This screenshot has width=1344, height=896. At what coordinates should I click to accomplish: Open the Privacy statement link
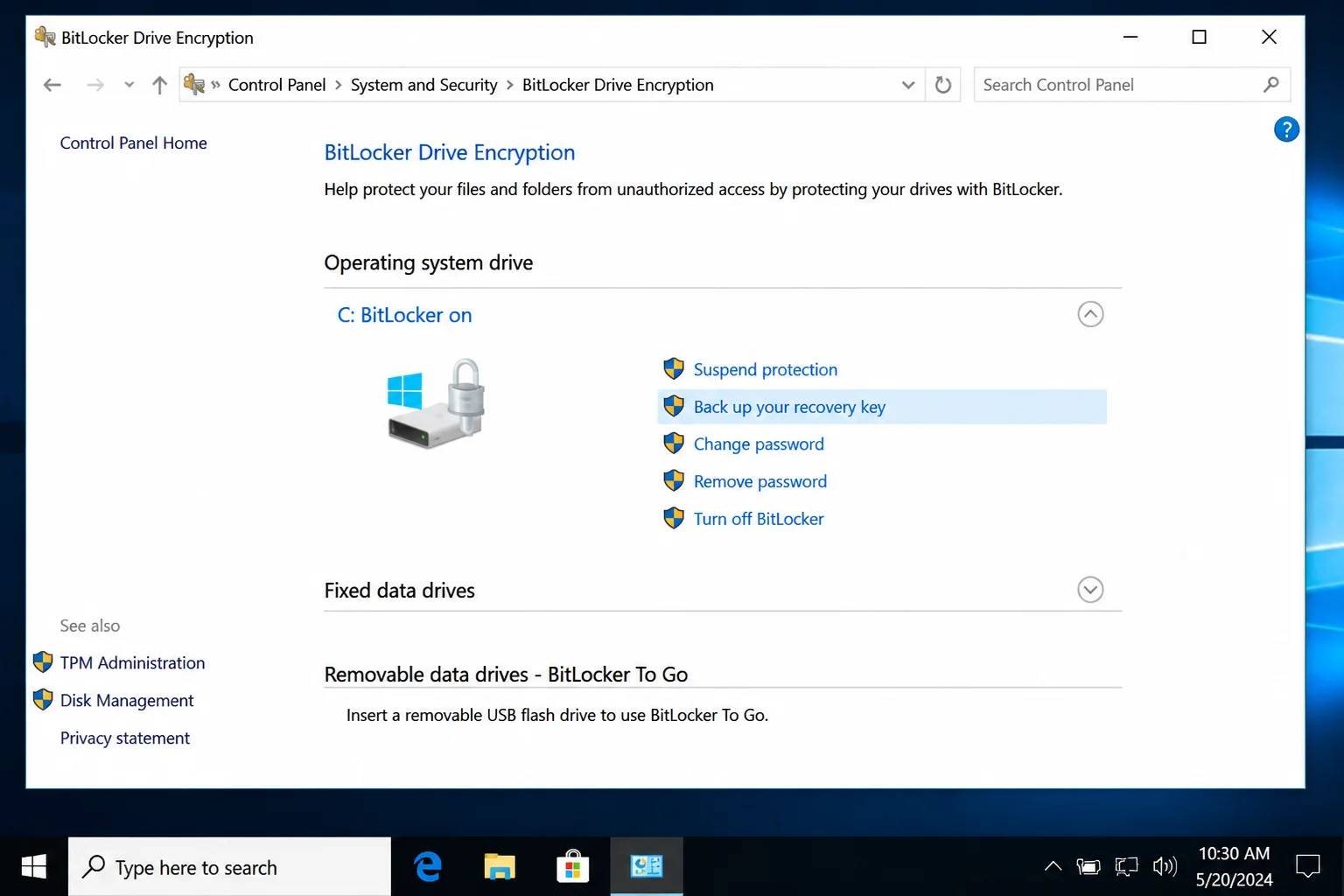point(124,738)
